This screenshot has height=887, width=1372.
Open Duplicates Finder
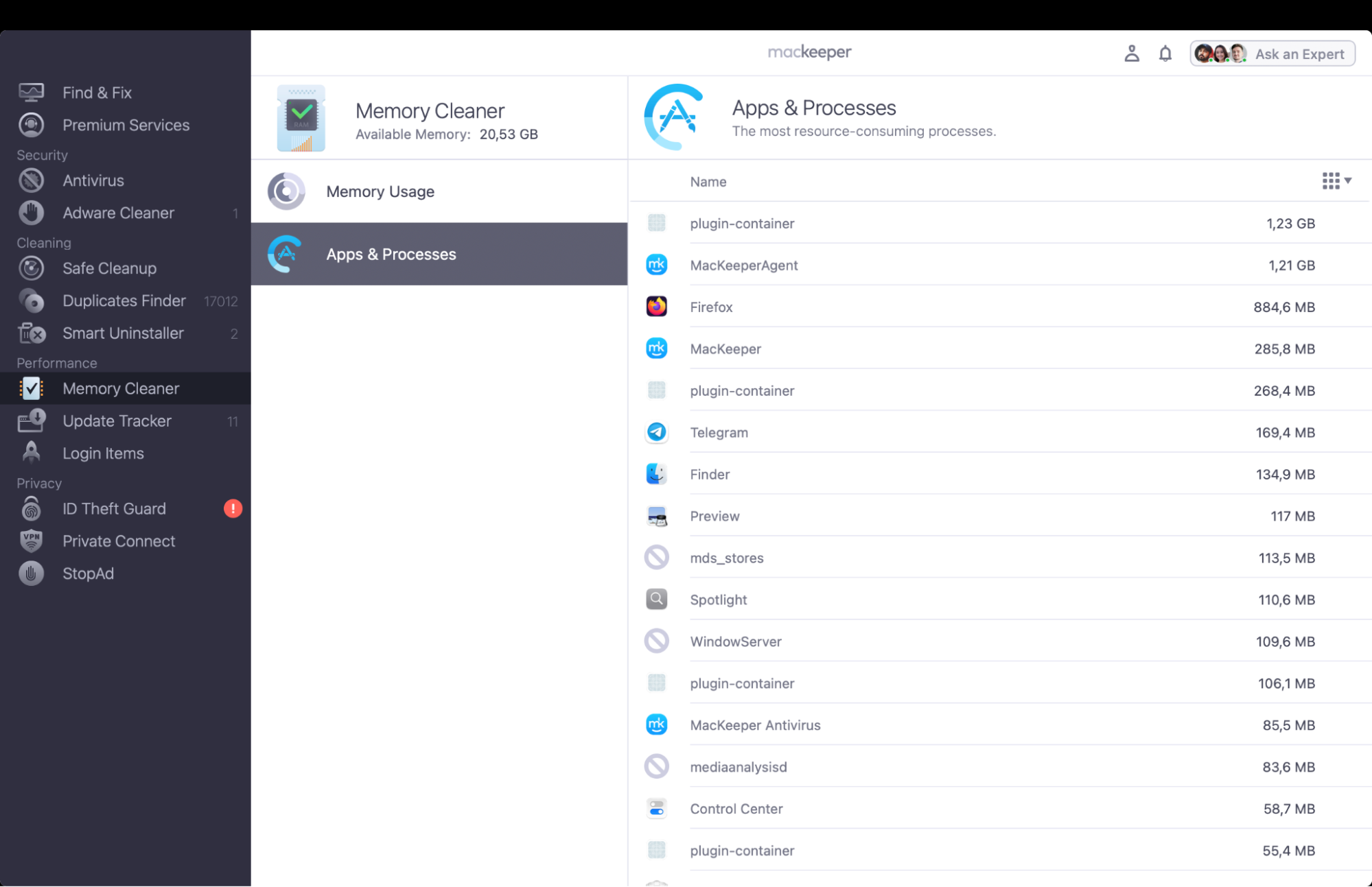pos(124,300)
